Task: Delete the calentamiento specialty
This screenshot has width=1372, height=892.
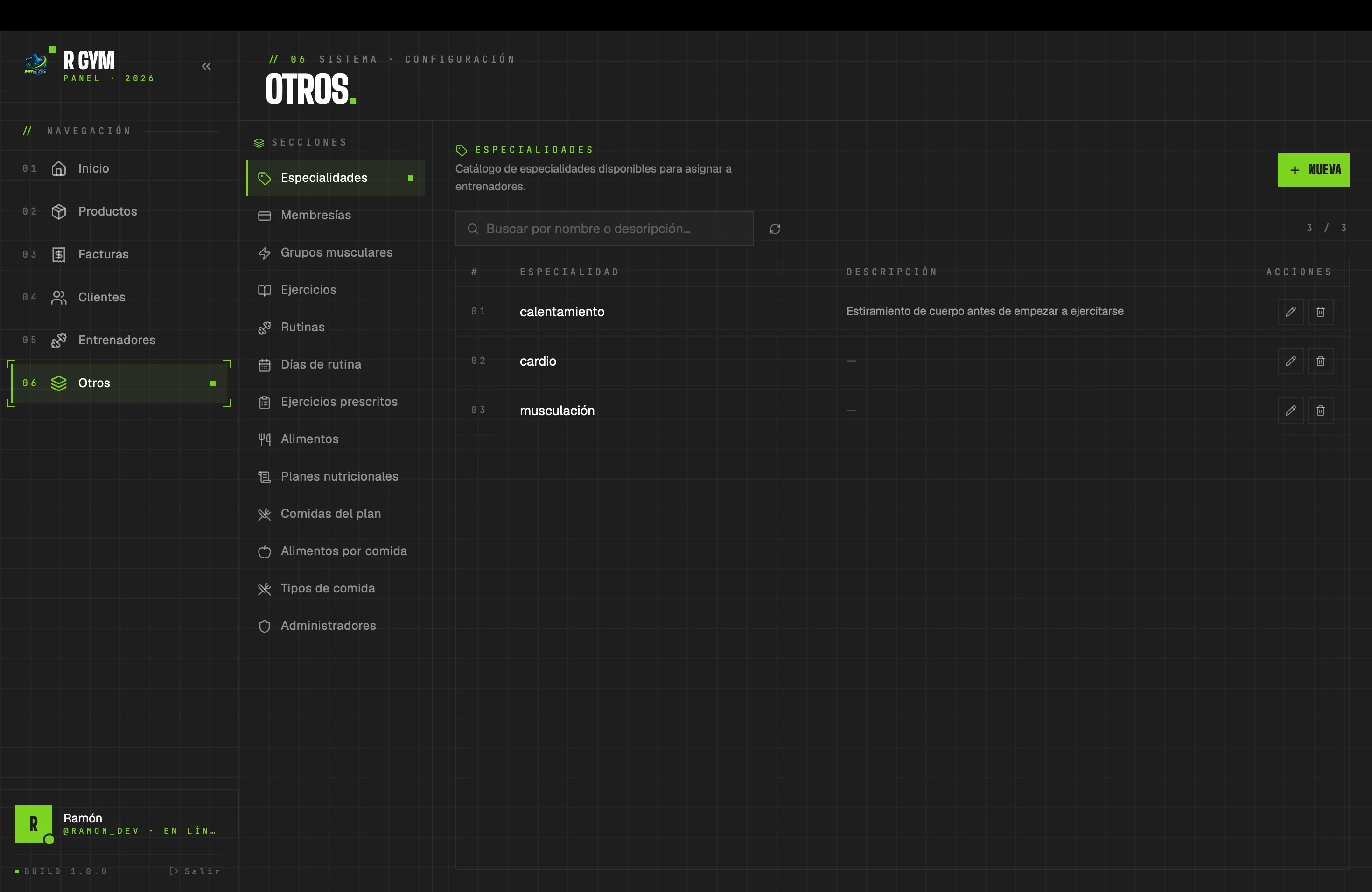Action: tap(1321, 312)
